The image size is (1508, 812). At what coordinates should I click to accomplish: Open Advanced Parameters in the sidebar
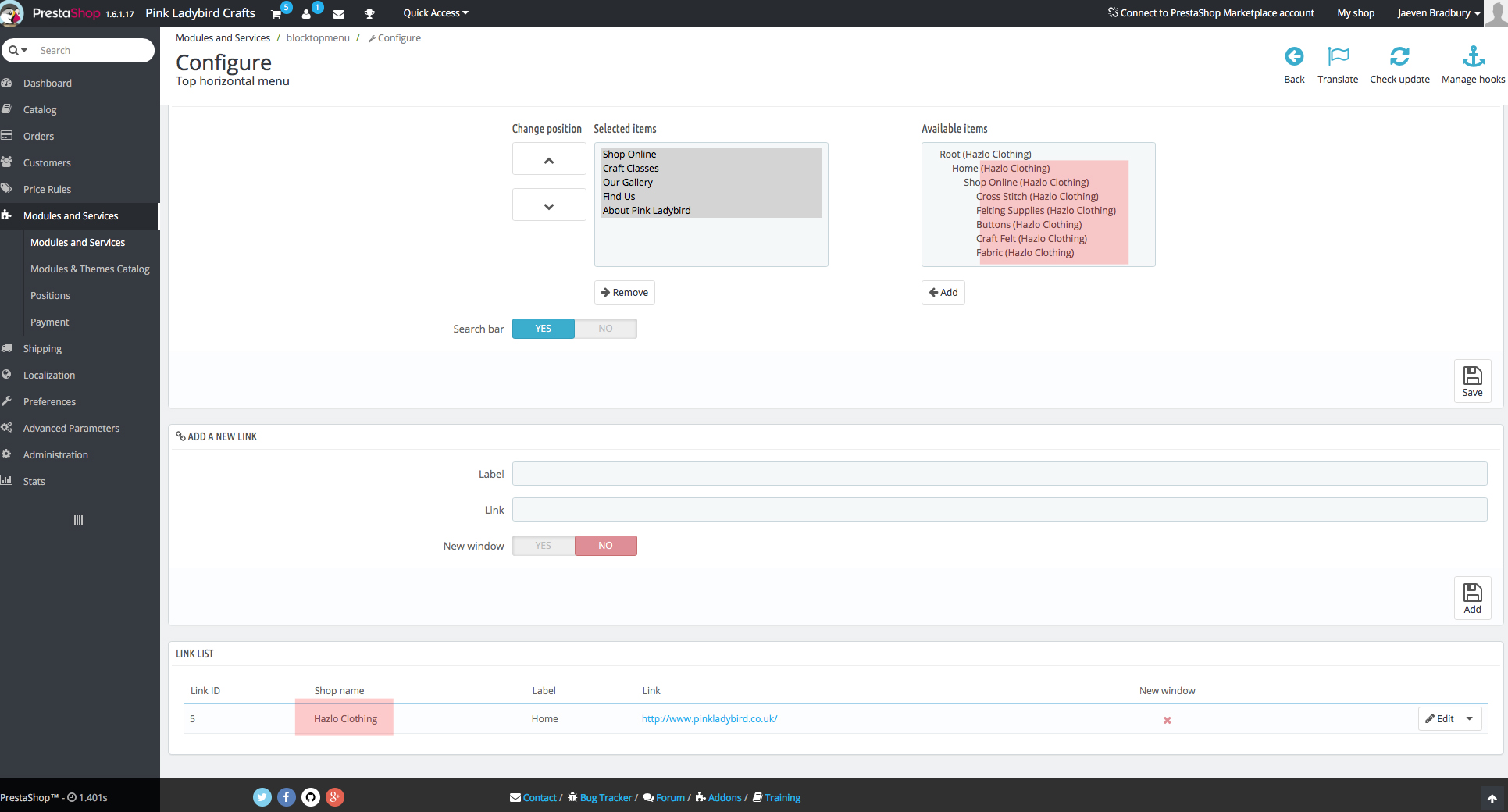pos(71,428)
